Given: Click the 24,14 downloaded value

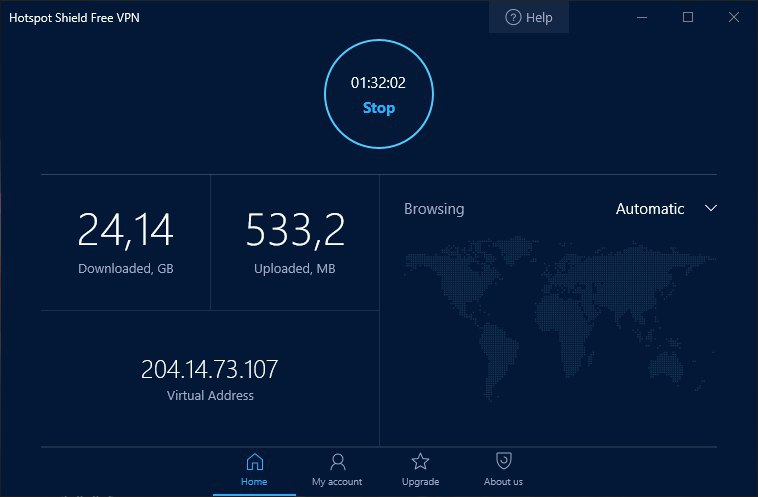Looking at the screenshot, I should 125,230.
